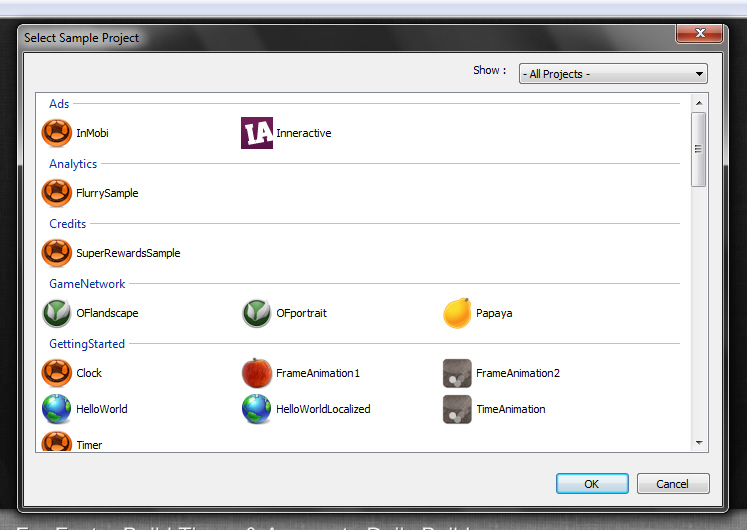747x530 pixels.
Task: Select the InMobi sample icon
Action: (x=57, y=133)
